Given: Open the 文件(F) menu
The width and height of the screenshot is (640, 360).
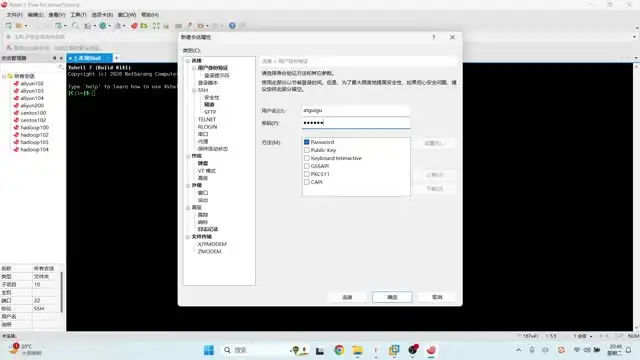Looking at the screenshot, I should pos(14,15).
